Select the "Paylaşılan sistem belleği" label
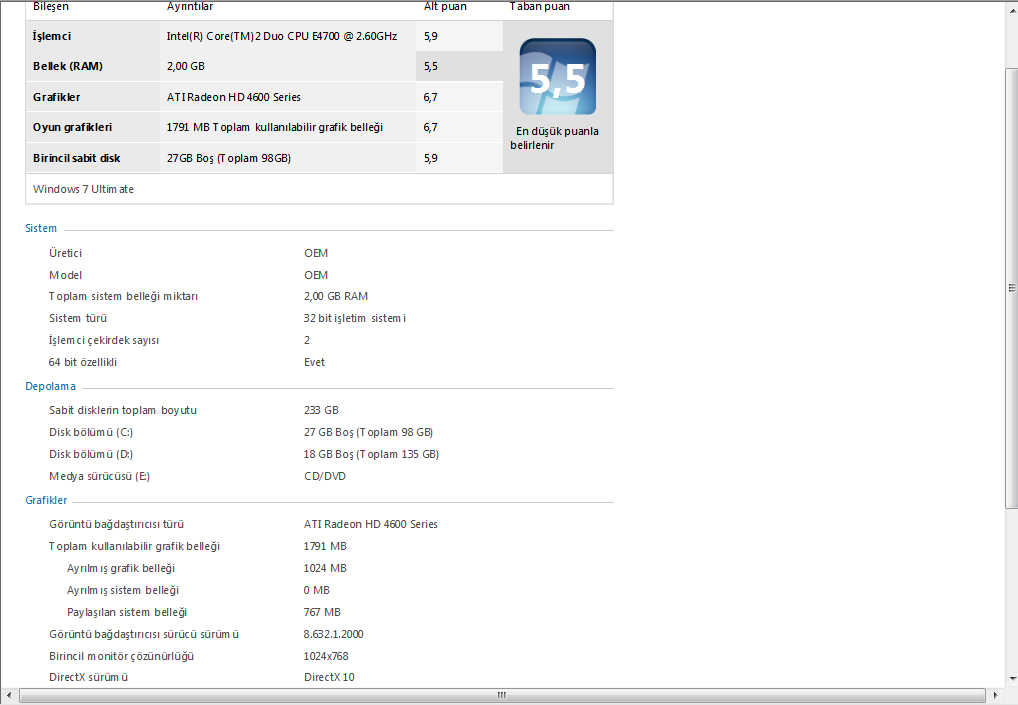This screenshot has height=705, width=1018. pyautogui.click(x=127, y=613)
